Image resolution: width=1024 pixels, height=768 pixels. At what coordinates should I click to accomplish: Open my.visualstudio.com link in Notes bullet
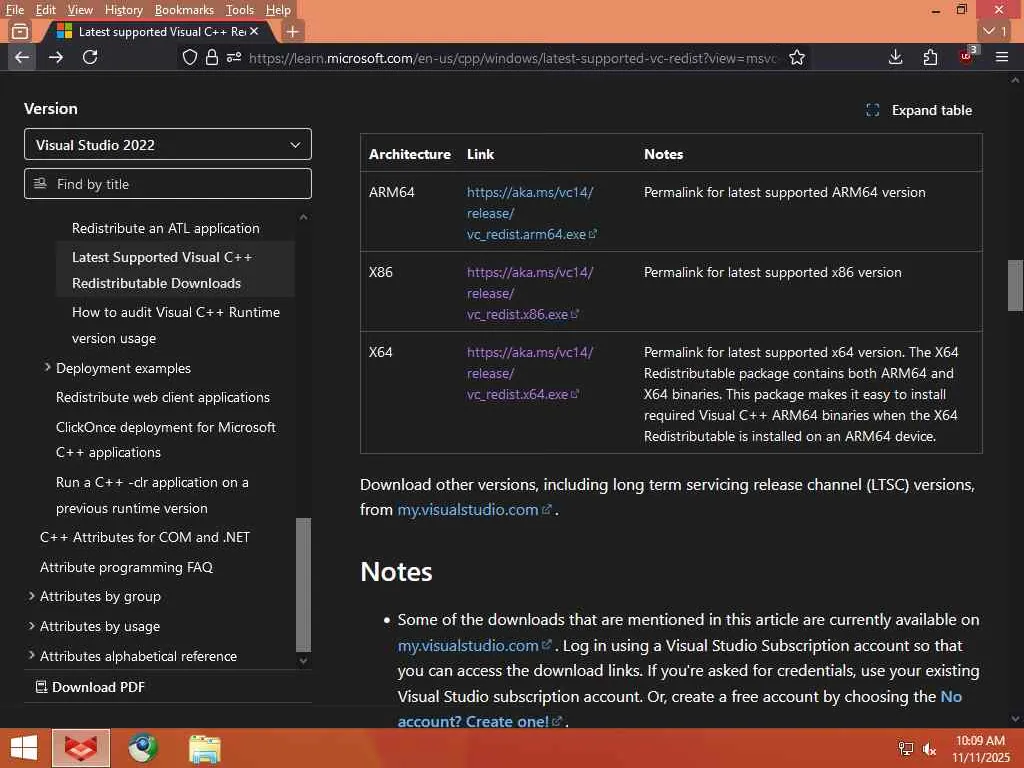click(474, 645)
